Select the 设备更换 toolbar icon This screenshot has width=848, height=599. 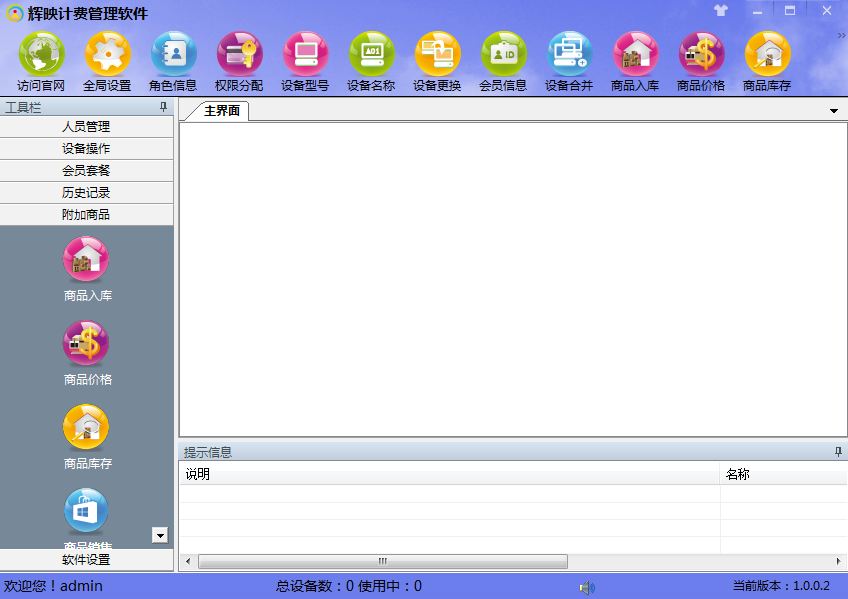click(x=437, y=54)
